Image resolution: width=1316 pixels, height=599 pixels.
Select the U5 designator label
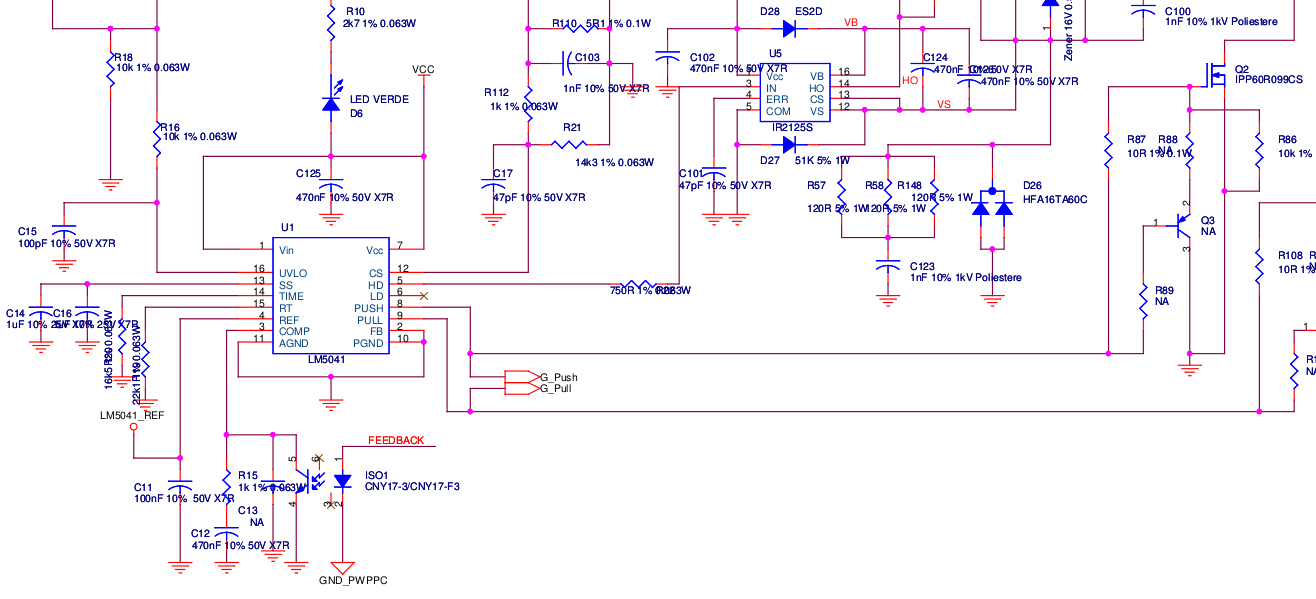click(775, 52)
